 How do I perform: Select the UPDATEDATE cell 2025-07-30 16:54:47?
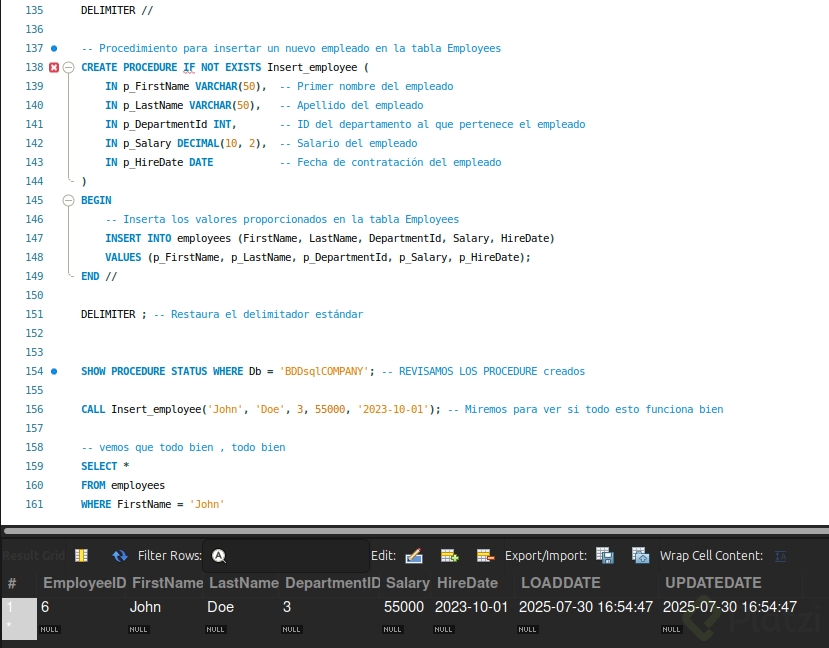tap(730, 607)
